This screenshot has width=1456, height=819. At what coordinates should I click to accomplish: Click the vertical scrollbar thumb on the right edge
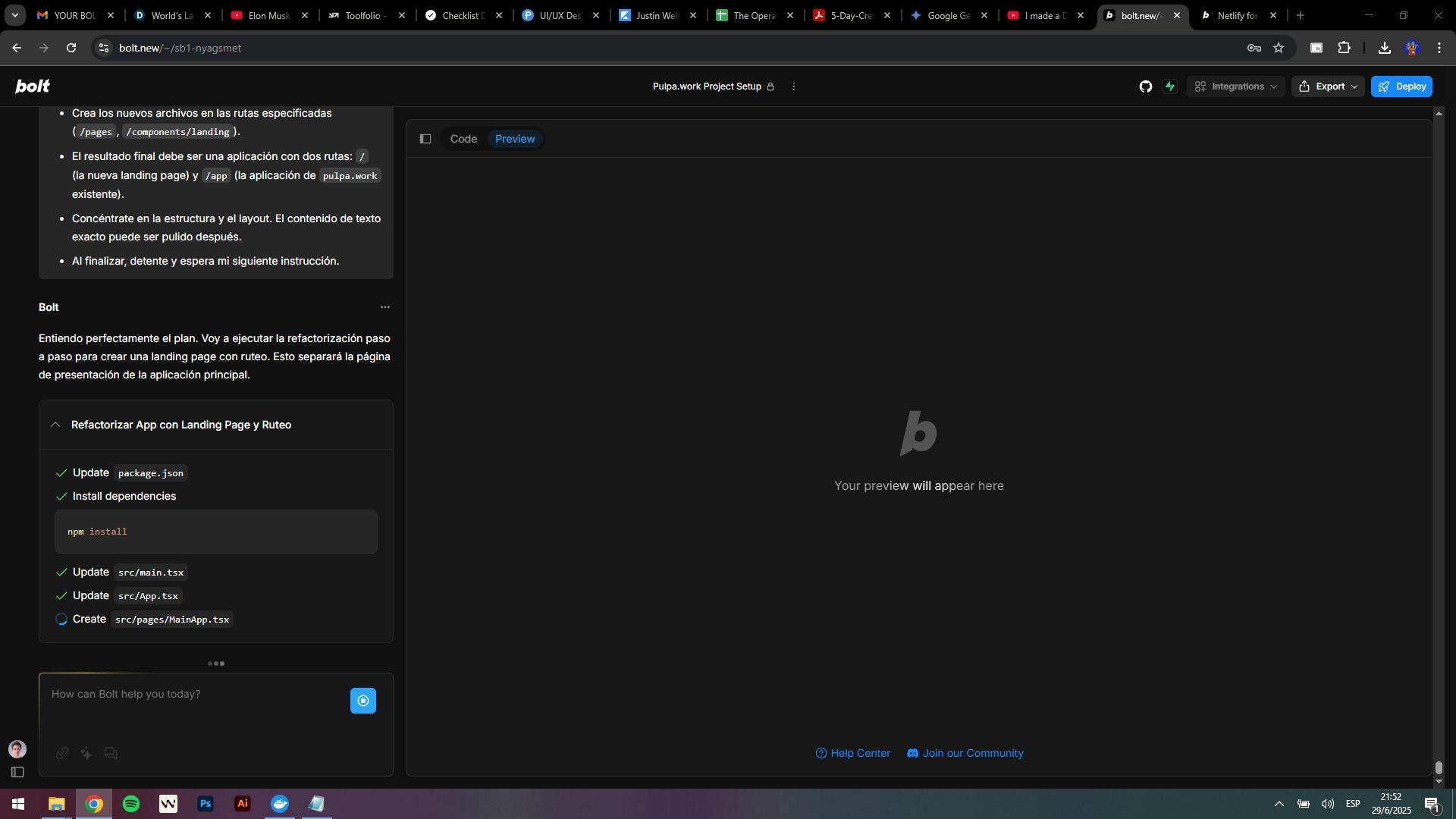click(x=1439, y=768)
